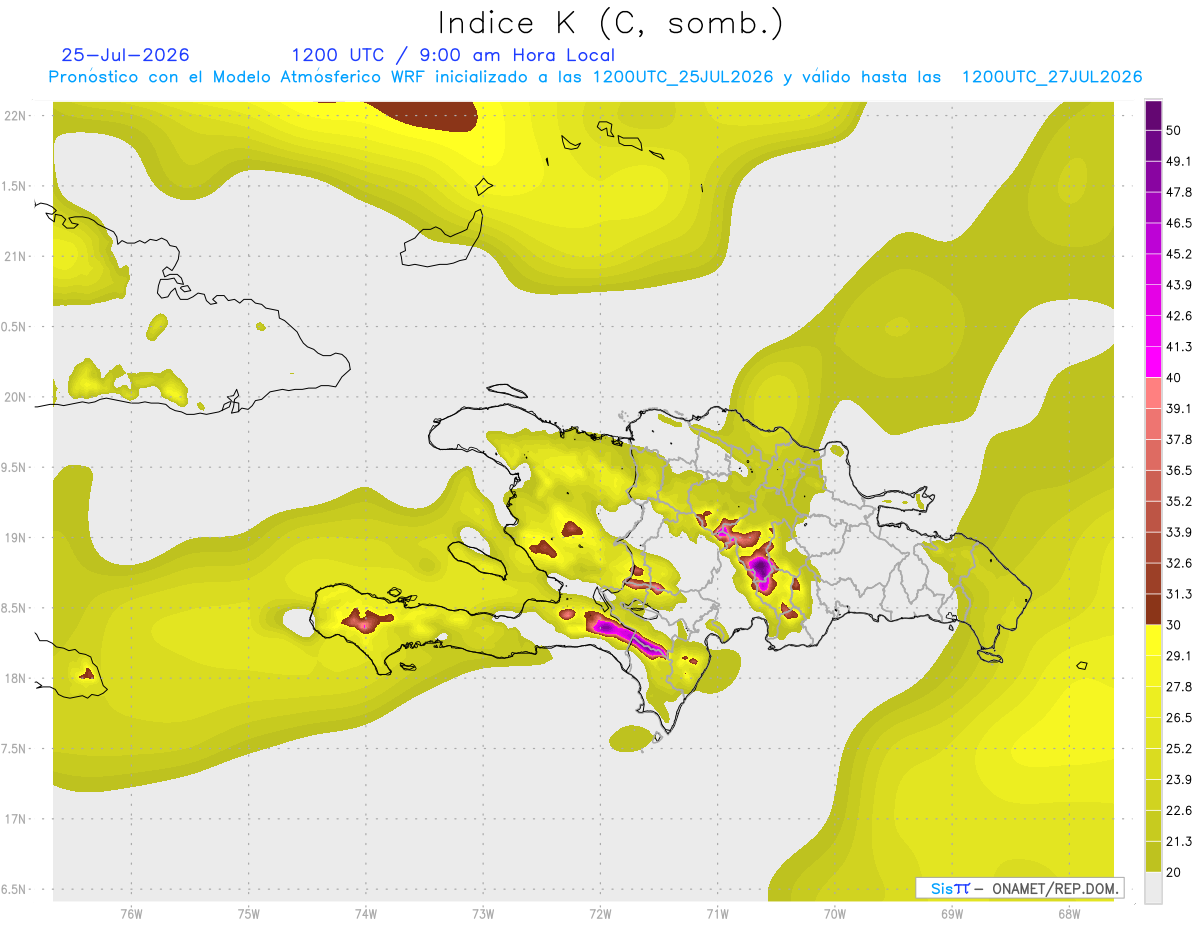
Task: Click the longitude label "71W"
Action: click(x=717, y=914)
